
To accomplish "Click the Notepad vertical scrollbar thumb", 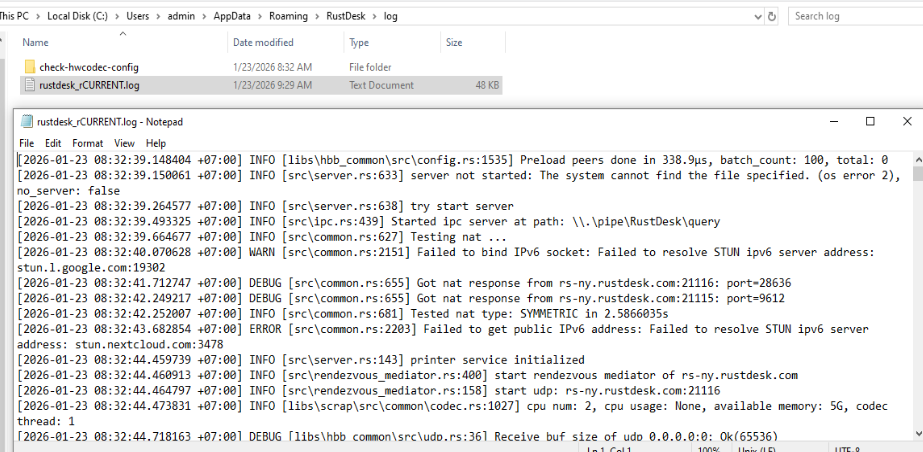I will click(918, 174).
